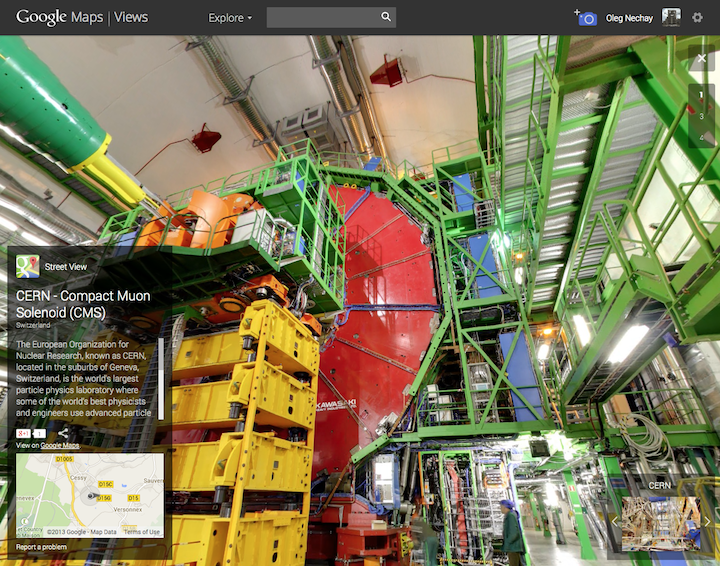This screenshot has width=720, height=566.
Task: Click the 'CERN - Compact Muon Solenoid (CMS)' title
Action: point(83,304)
